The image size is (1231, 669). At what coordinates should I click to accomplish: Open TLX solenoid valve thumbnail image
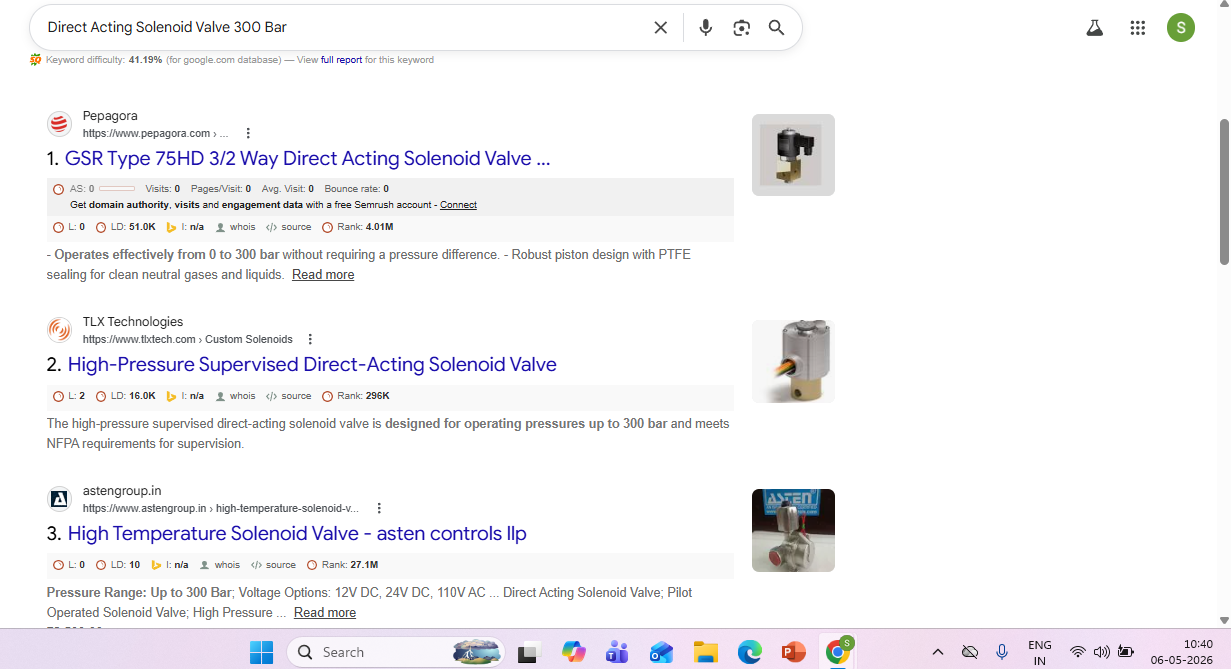[793, 361]
